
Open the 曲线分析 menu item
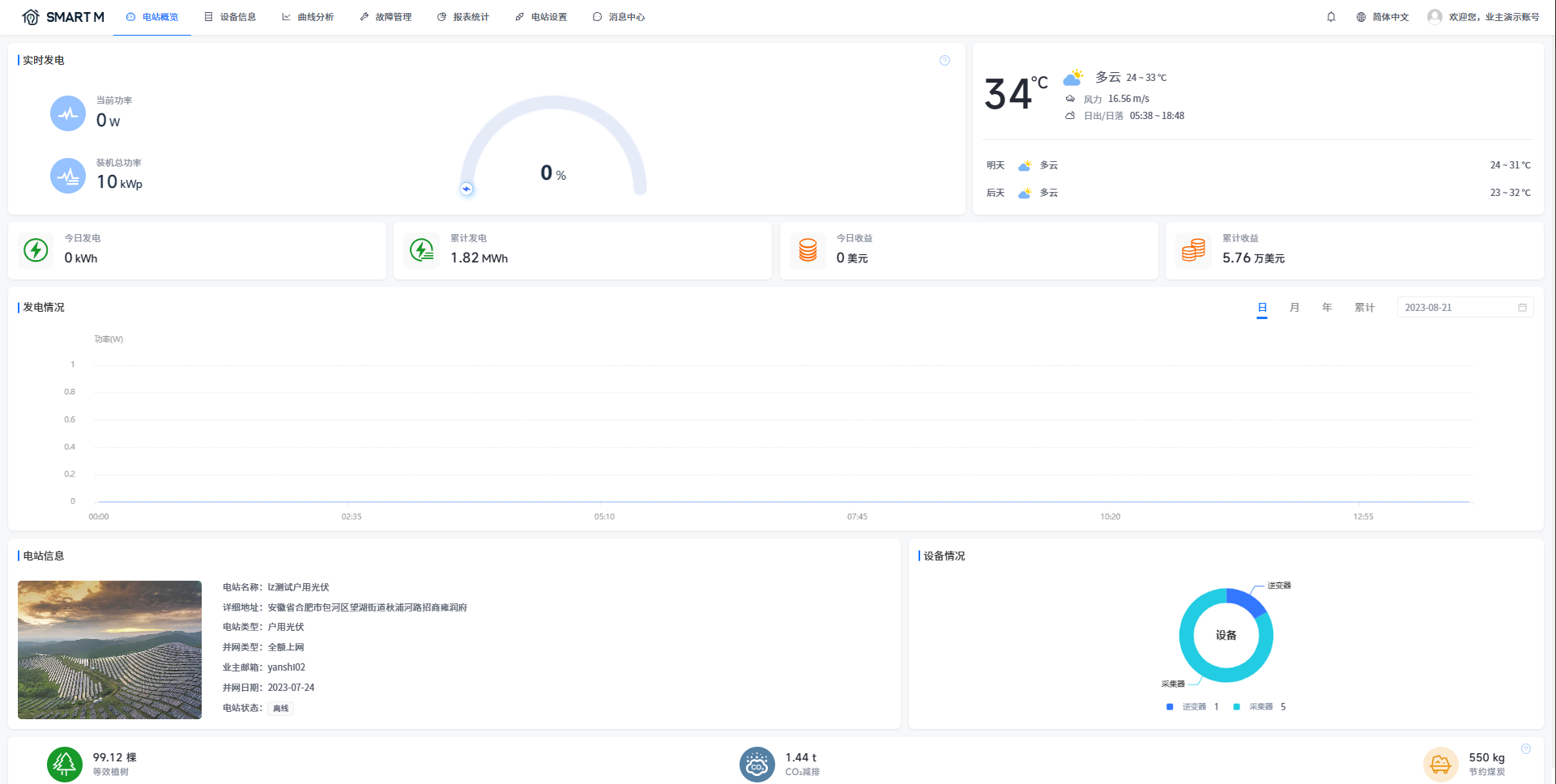click(308, 17)
